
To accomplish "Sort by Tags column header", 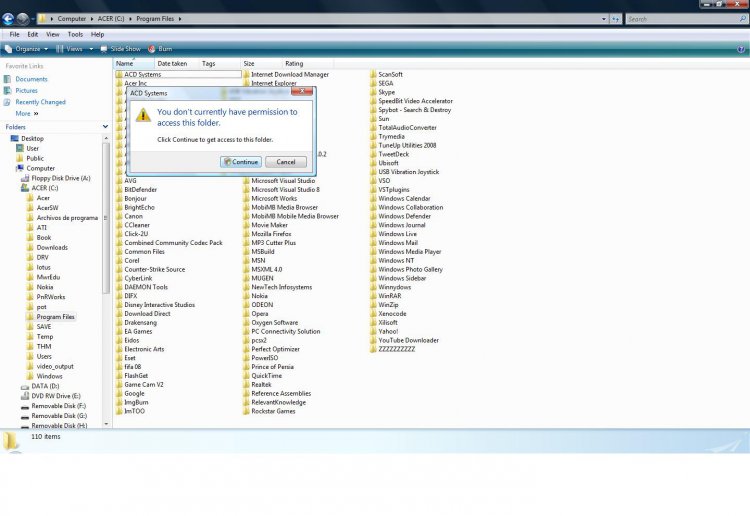I will pos(220,63).
